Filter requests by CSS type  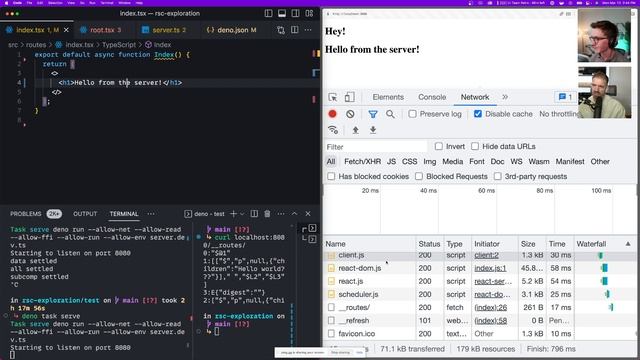pyautogui.click(x=409, y=162)
